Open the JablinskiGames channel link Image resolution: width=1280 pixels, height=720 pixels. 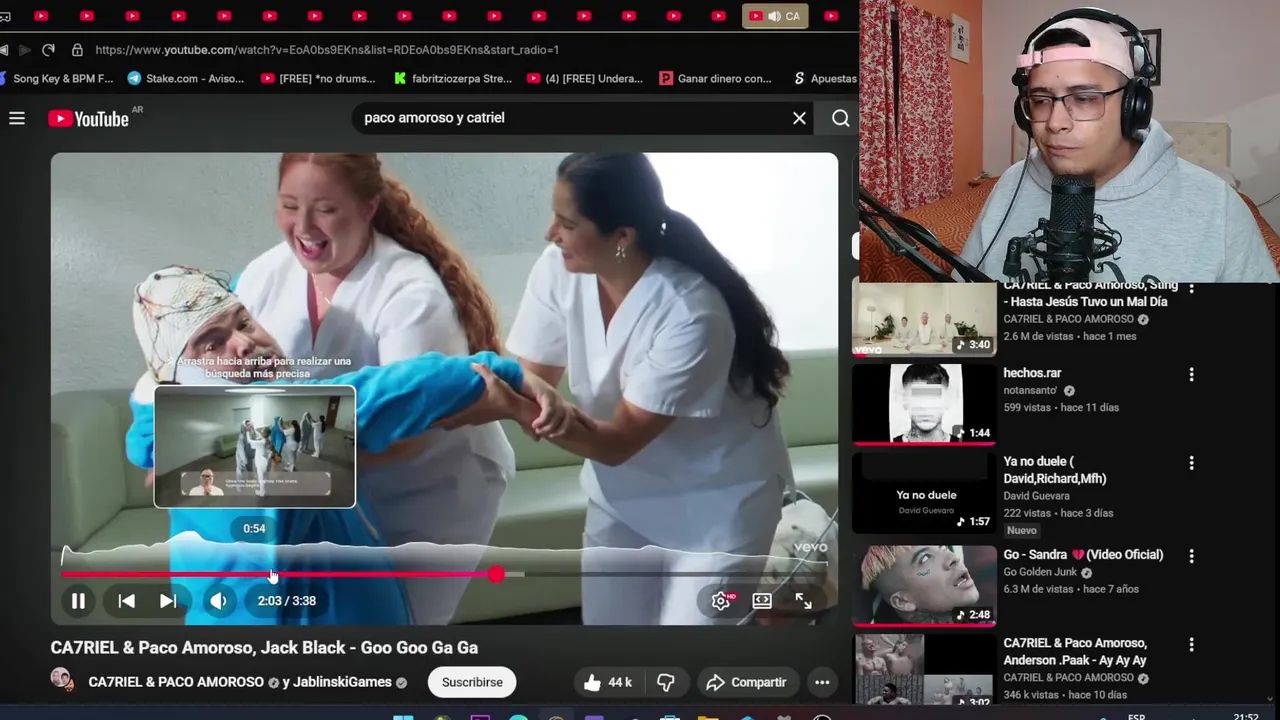343,682
